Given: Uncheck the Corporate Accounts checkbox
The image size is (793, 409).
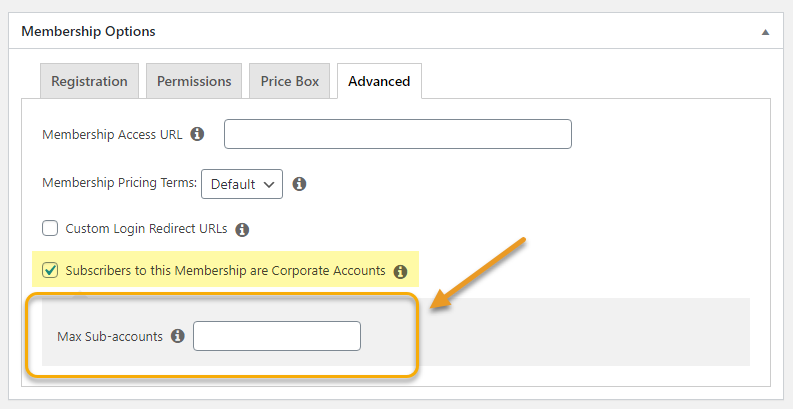Looking at the screenshot, I should coord(50,270).
